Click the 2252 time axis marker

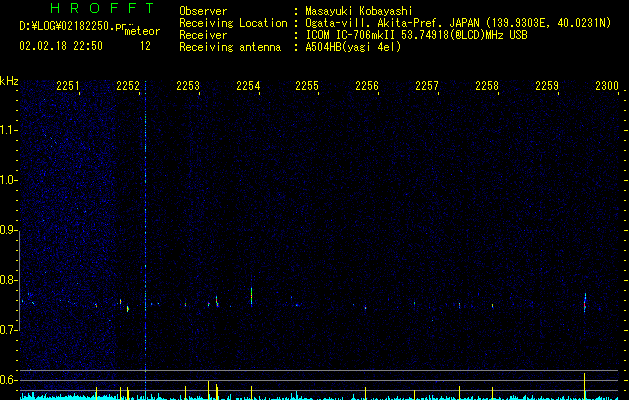pos(128,85)
